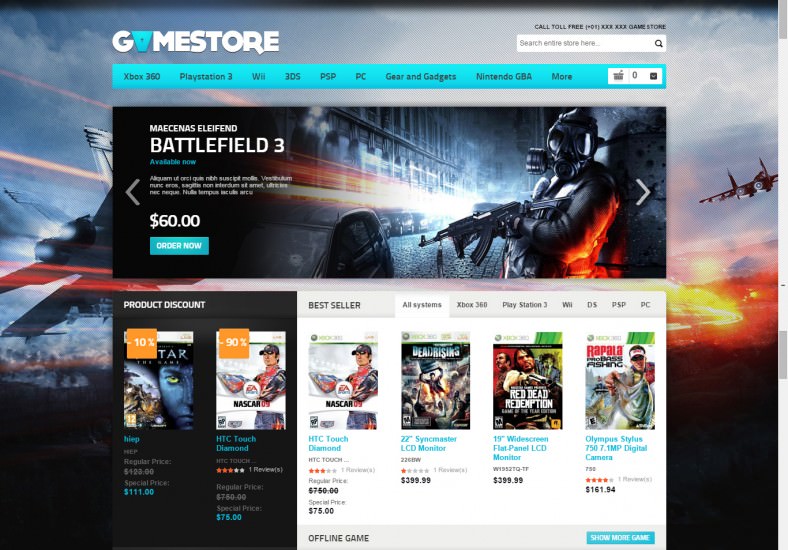The width and height of the screenshot is (788, 550).
Task: Click the GameStore logo
Action: (196, 42)
